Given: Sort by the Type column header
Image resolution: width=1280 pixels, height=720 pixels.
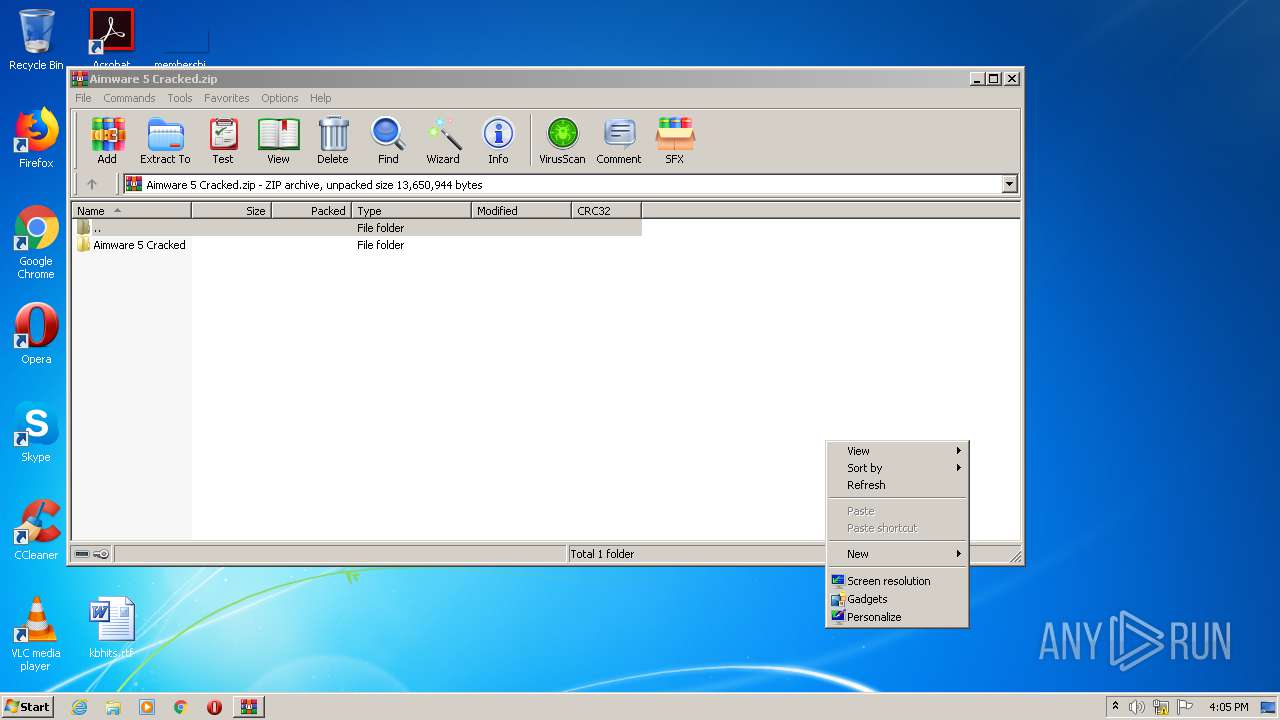Looking at the screenshot, I should tap(411, 211).
